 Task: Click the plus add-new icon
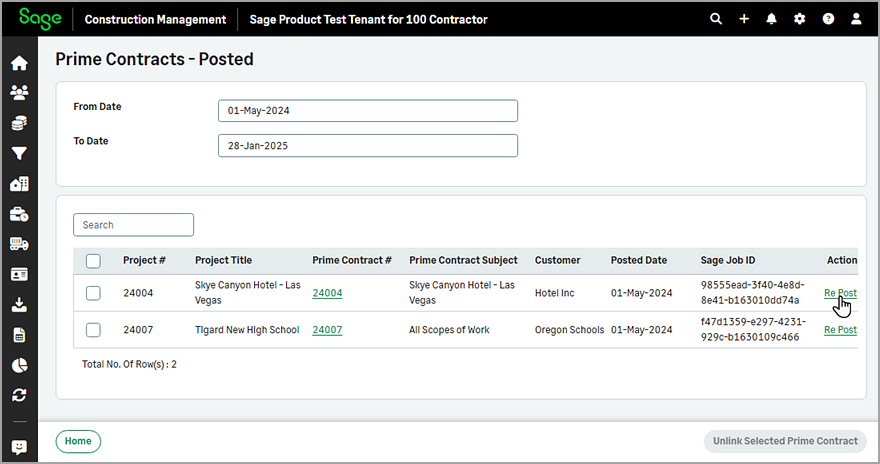[x=744, y=19]
